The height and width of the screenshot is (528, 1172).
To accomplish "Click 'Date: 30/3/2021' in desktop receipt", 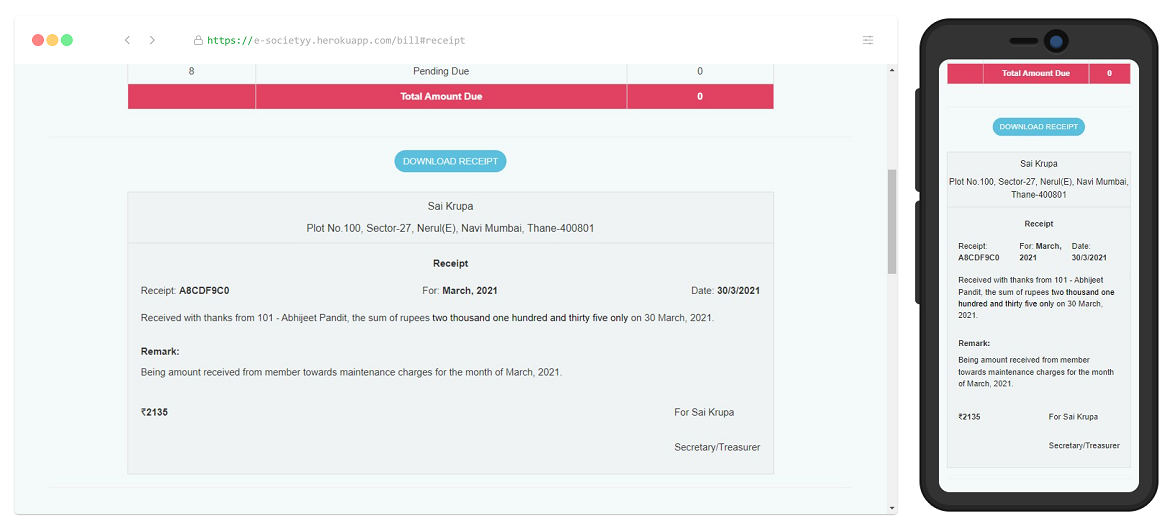I will (725, 290).
